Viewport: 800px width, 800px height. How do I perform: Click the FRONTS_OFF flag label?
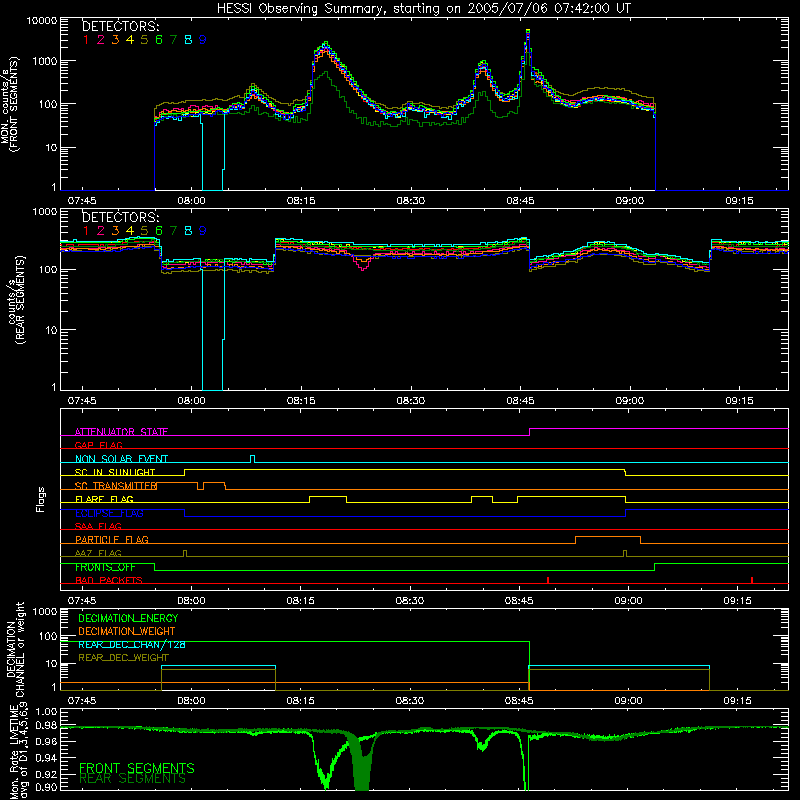[x=105, y=567]
